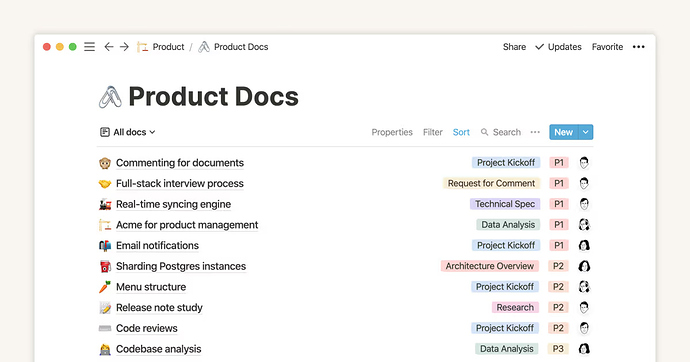Open the three-dot menu next to Search

[x=535, y=132]
